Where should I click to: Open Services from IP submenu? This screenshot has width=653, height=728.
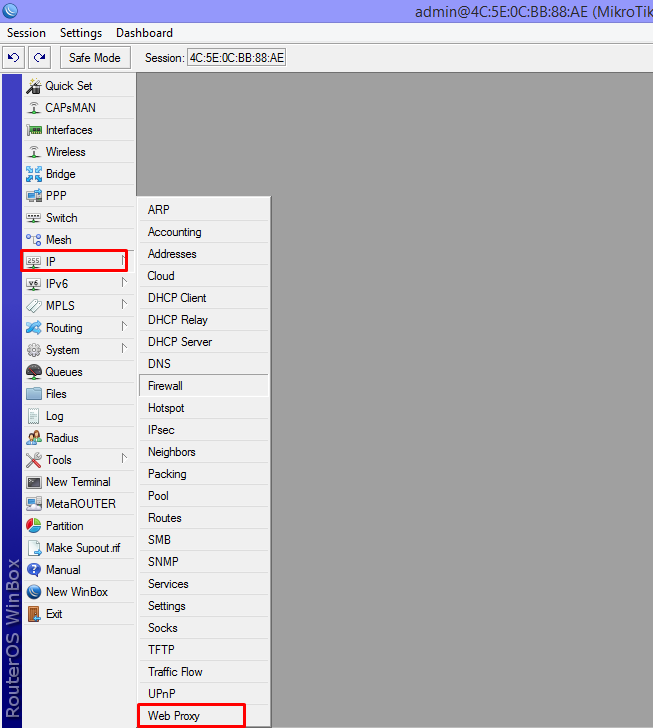coord(204,584)
